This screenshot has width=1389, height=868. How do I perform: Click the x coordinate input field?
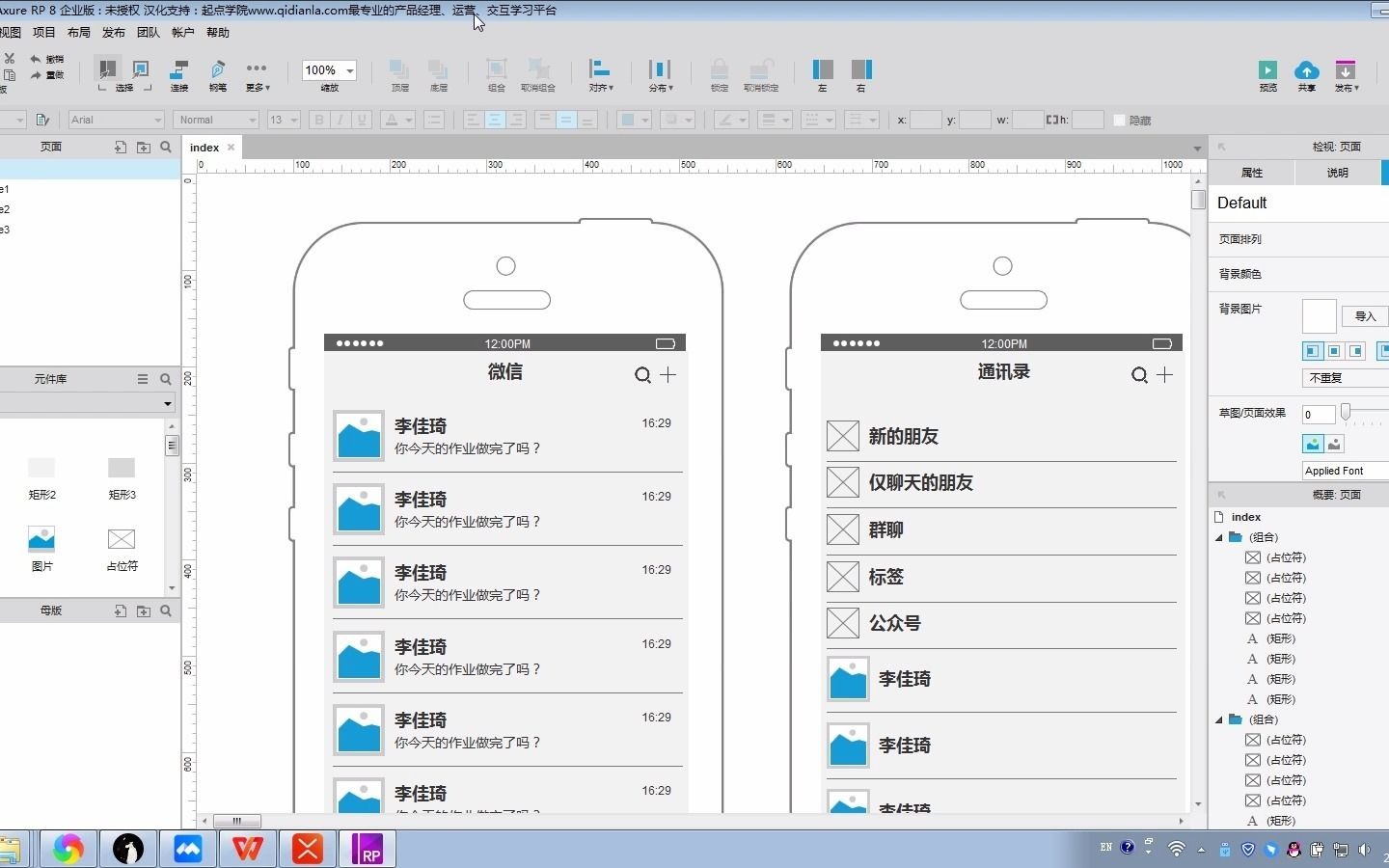tap(926, 120)
